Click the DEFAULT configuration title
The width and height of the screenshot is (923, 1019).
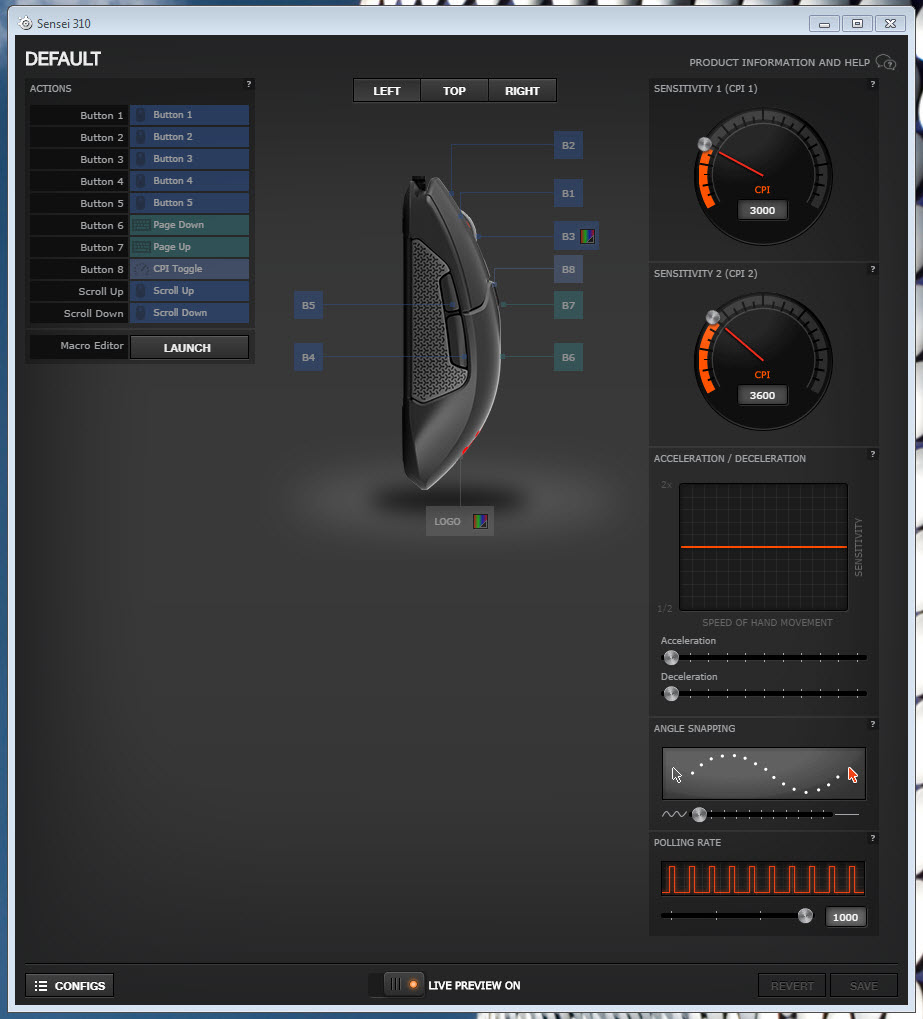tap(63, 59)
